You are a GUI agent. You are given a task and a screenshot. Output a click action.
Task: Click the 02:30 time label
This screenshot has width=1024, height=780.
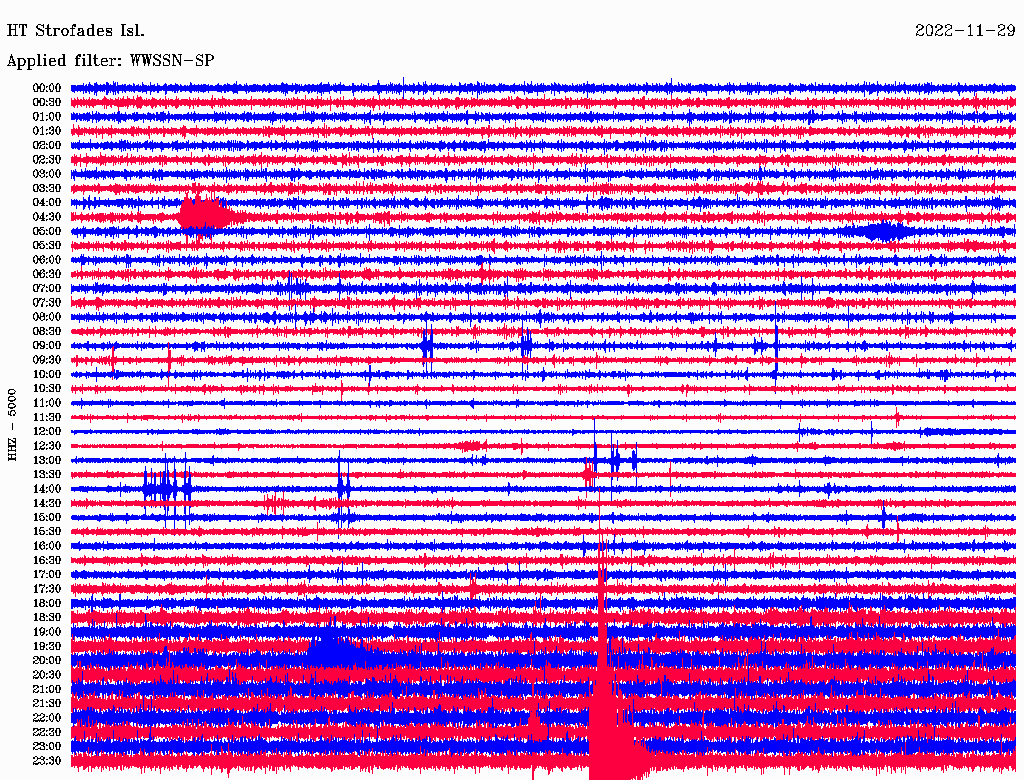(x=47, y=159)
